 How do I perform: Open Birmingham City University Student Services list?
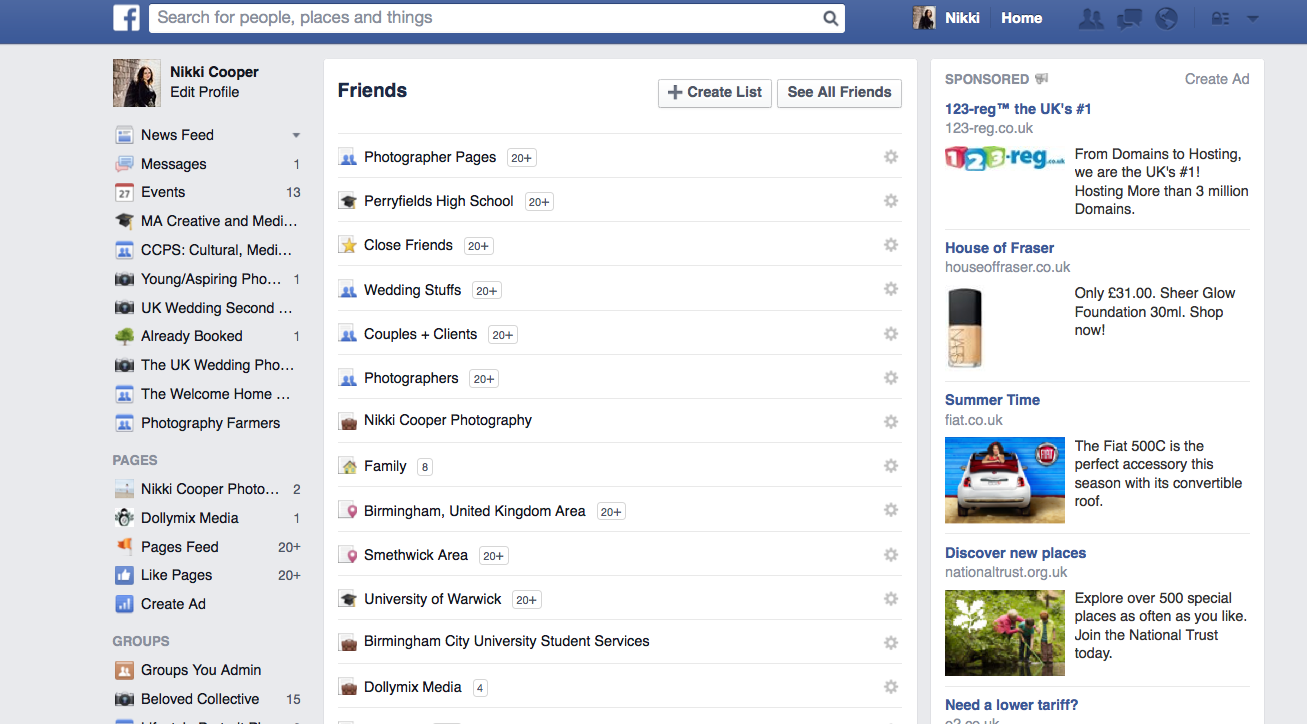(x=507, y=641)
